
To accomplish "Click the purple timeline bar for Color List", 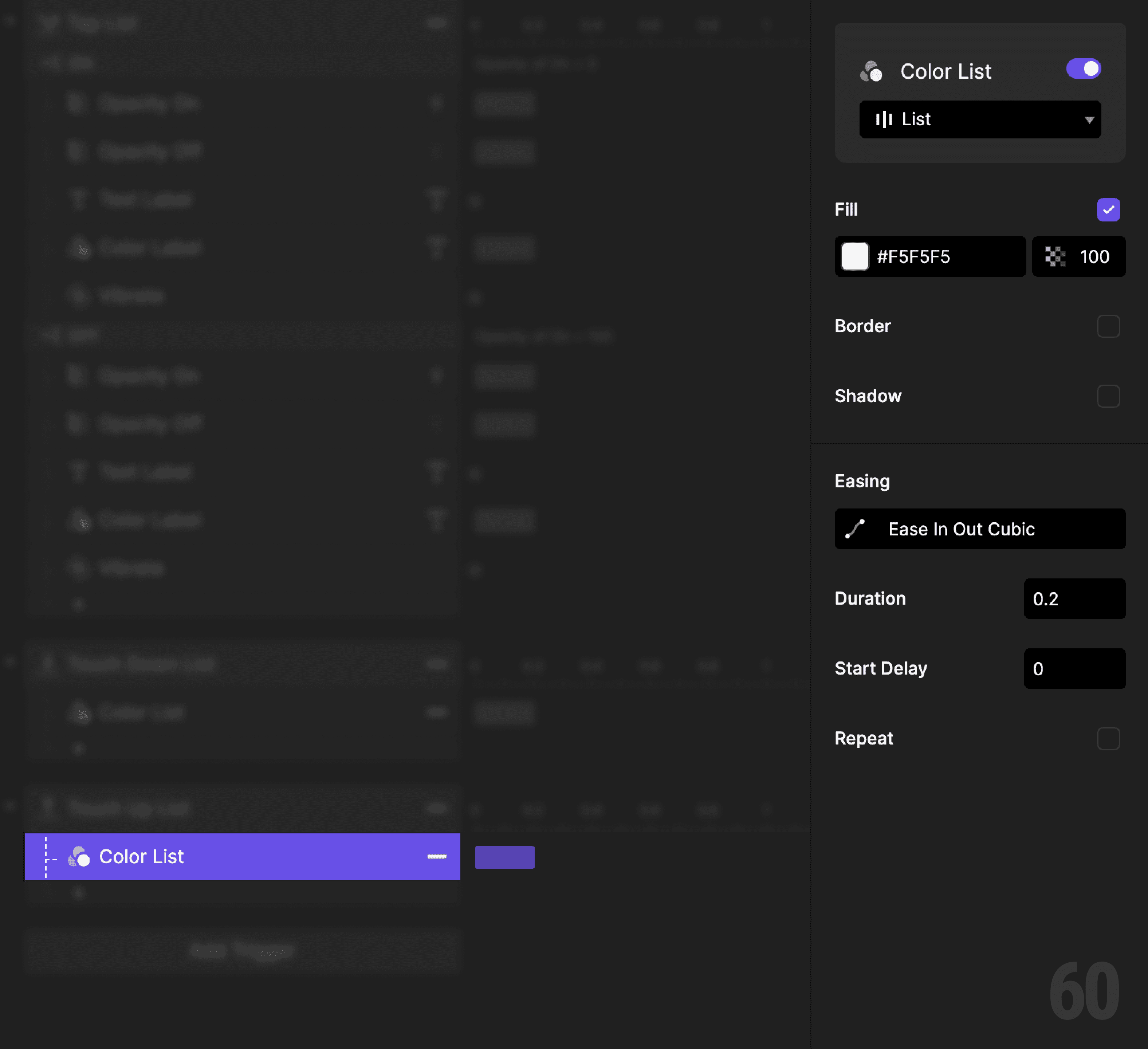I will tap(504, 857).
